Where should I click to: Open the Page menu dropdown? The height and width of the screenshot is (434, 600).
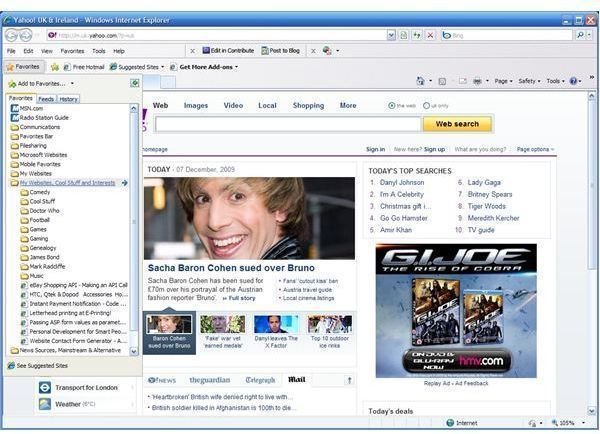pyautogui.click(x=503, y=81)
